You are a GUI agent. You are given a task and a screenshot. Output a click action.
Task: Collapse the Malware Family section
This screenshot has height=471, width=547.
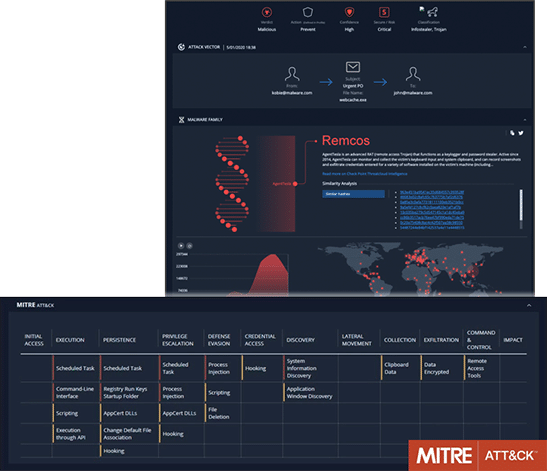point(525,120)
